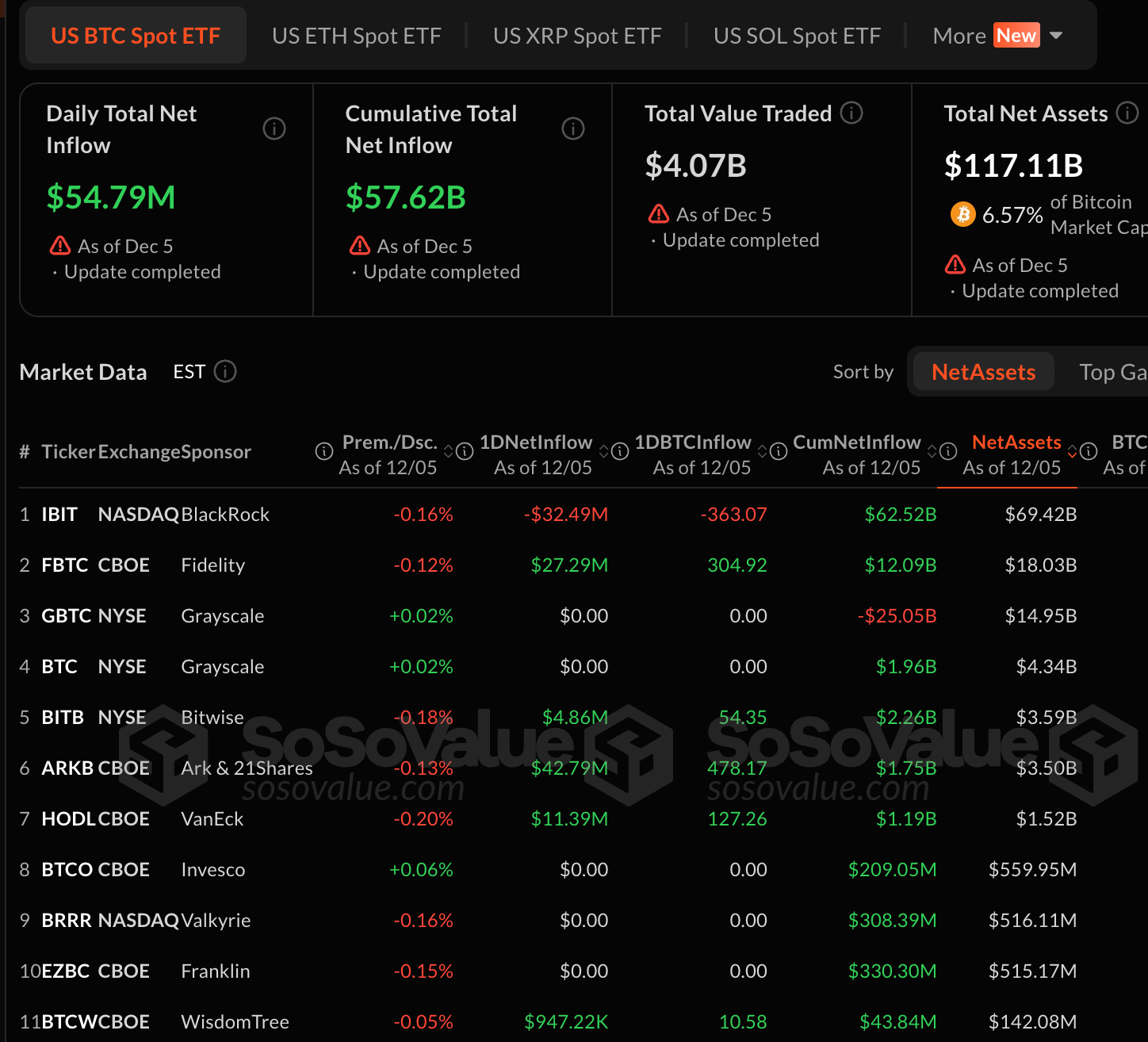Click info icon next to Total Net Assets
Image resolution: width=1148 pixels, height=1042 pixels.
coord(1127,113)
